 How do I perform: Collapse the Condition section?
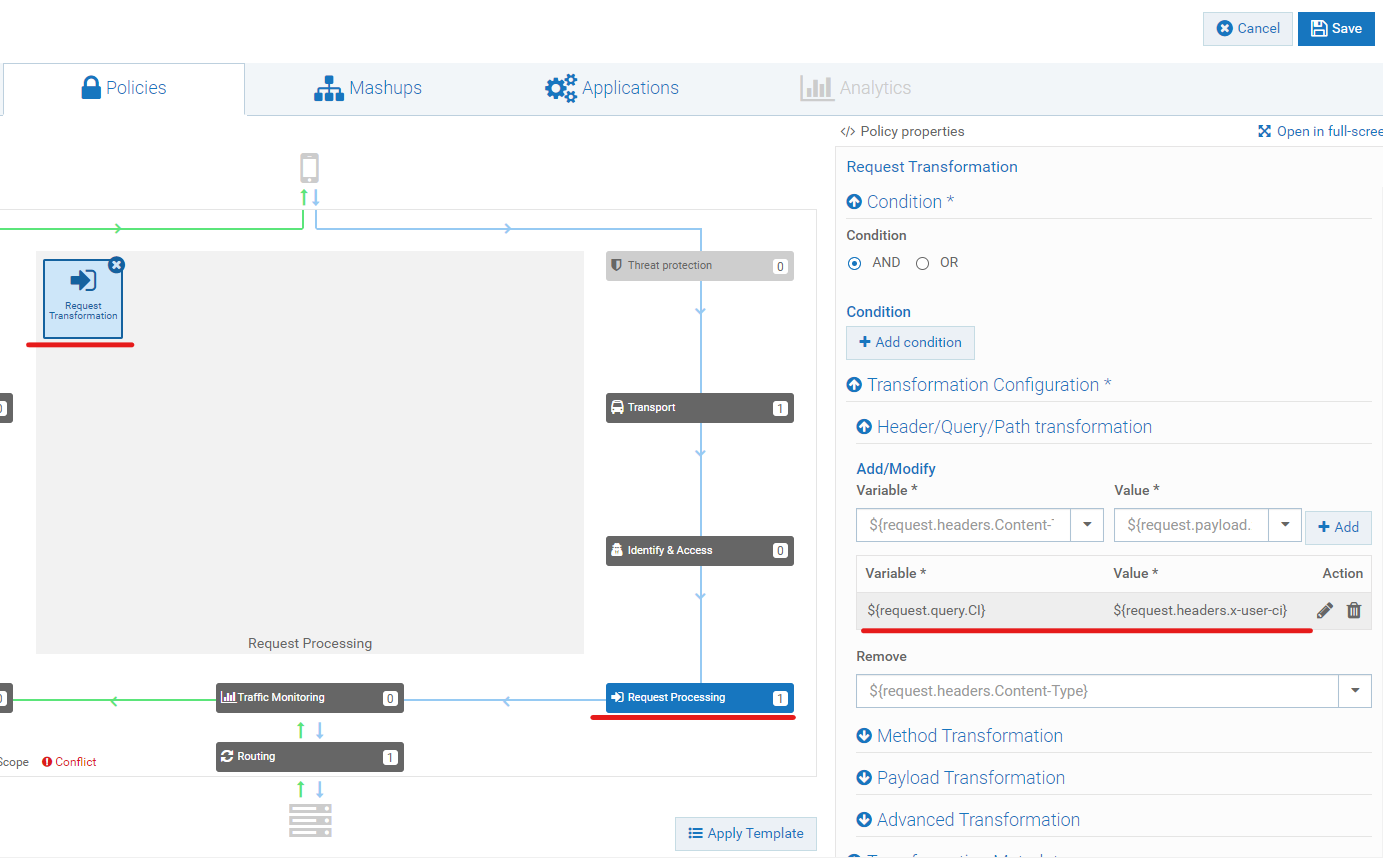point(855,202)
